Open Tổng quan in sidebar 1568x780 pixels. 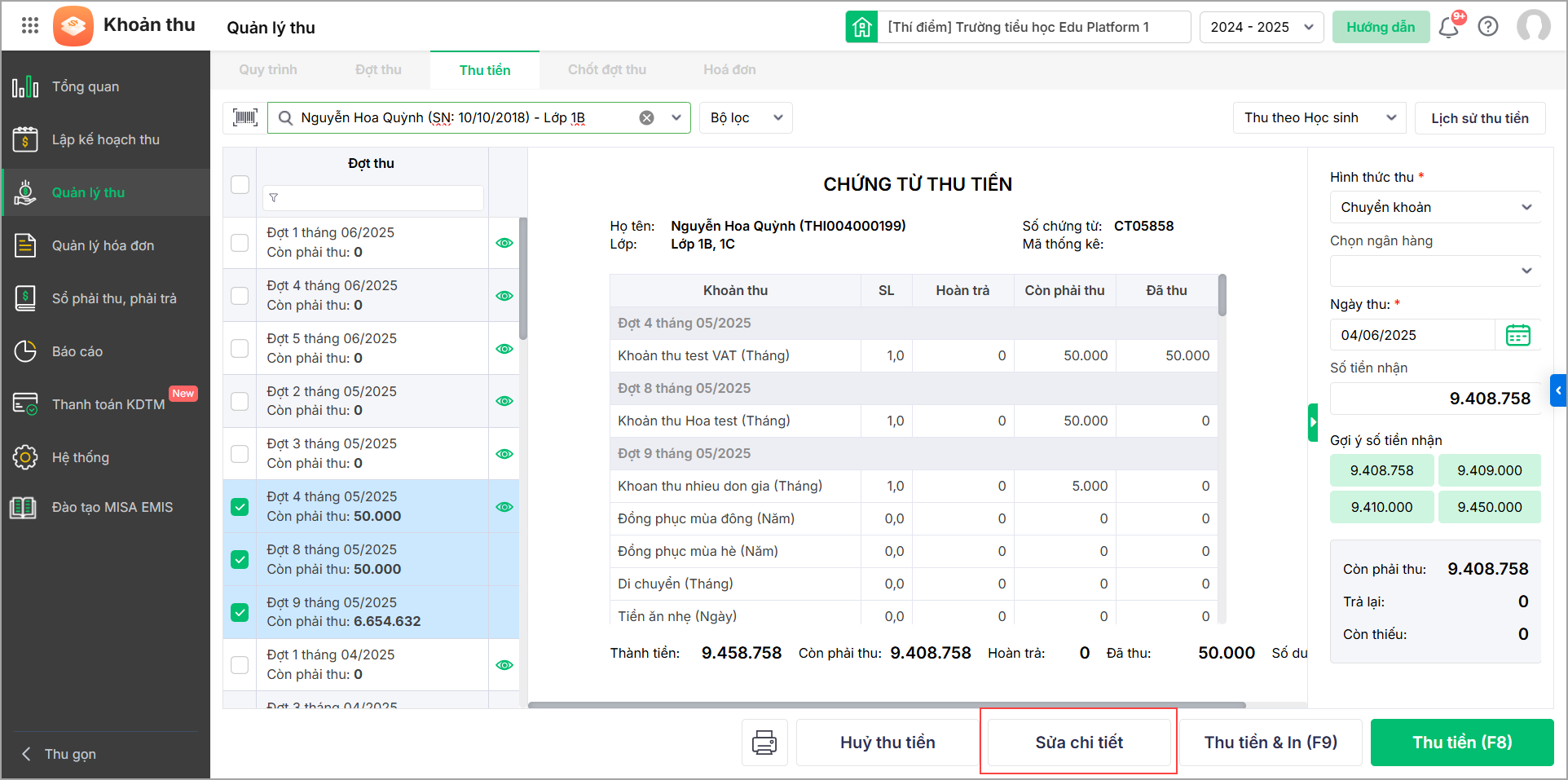click(x=106, y=86)
